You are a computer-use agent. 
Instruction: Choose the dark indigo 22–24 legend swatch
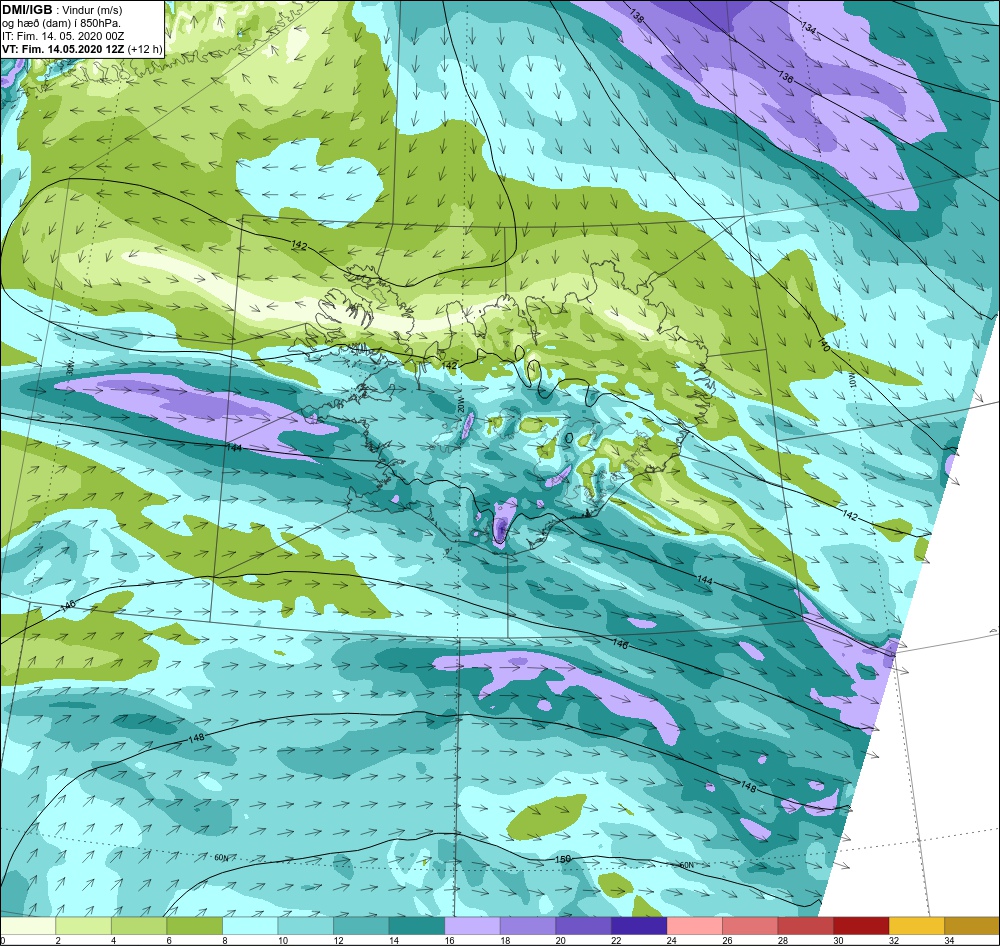(638, 925)
